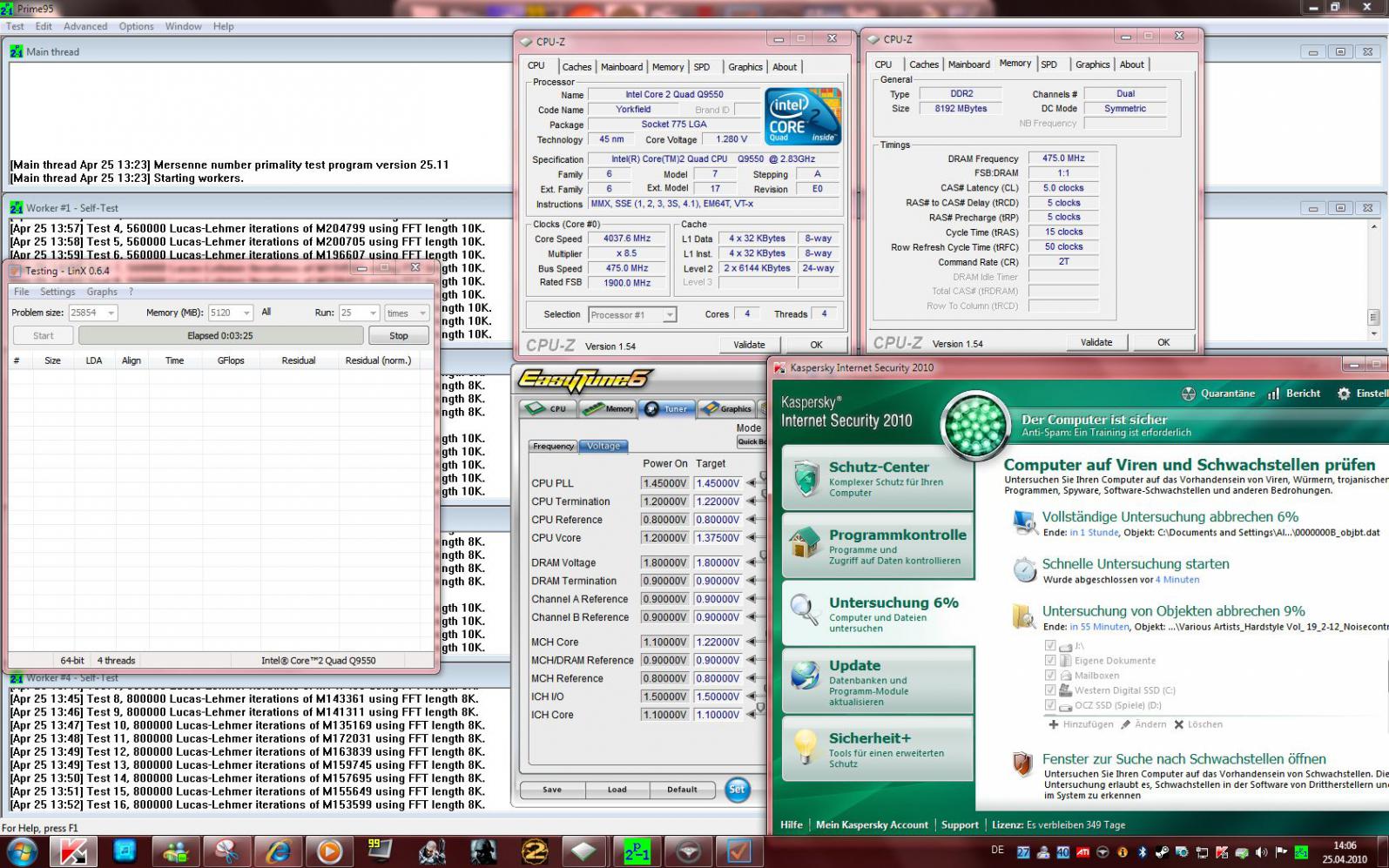Click the Quick Boost mode button in EasyTune6
Viewport: 1389px width, 868px height.
tap(751, 441)
